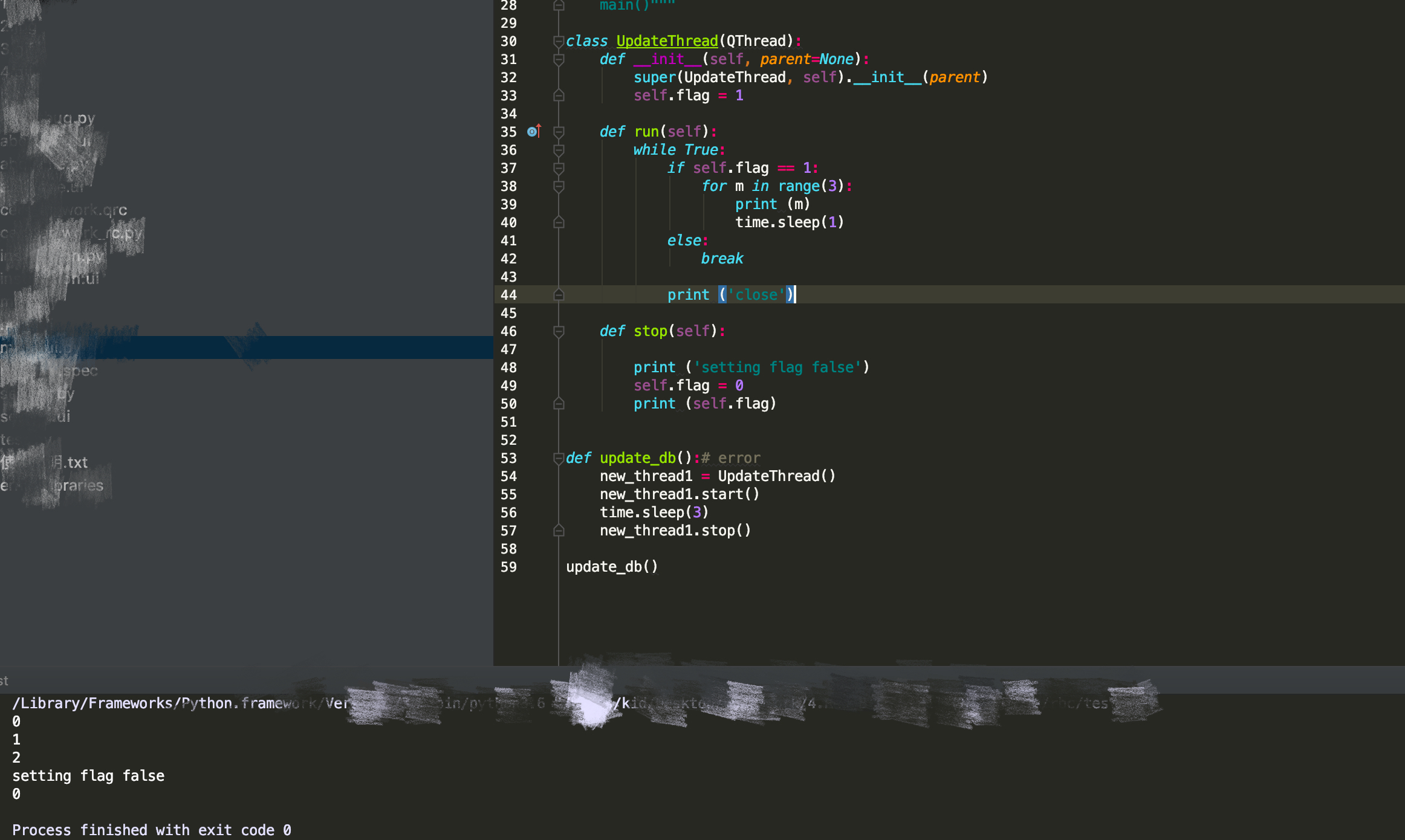Click the 'break' keyword on line 42
The width and height of the screenshot is (1405, 840).
coord(722,259)
